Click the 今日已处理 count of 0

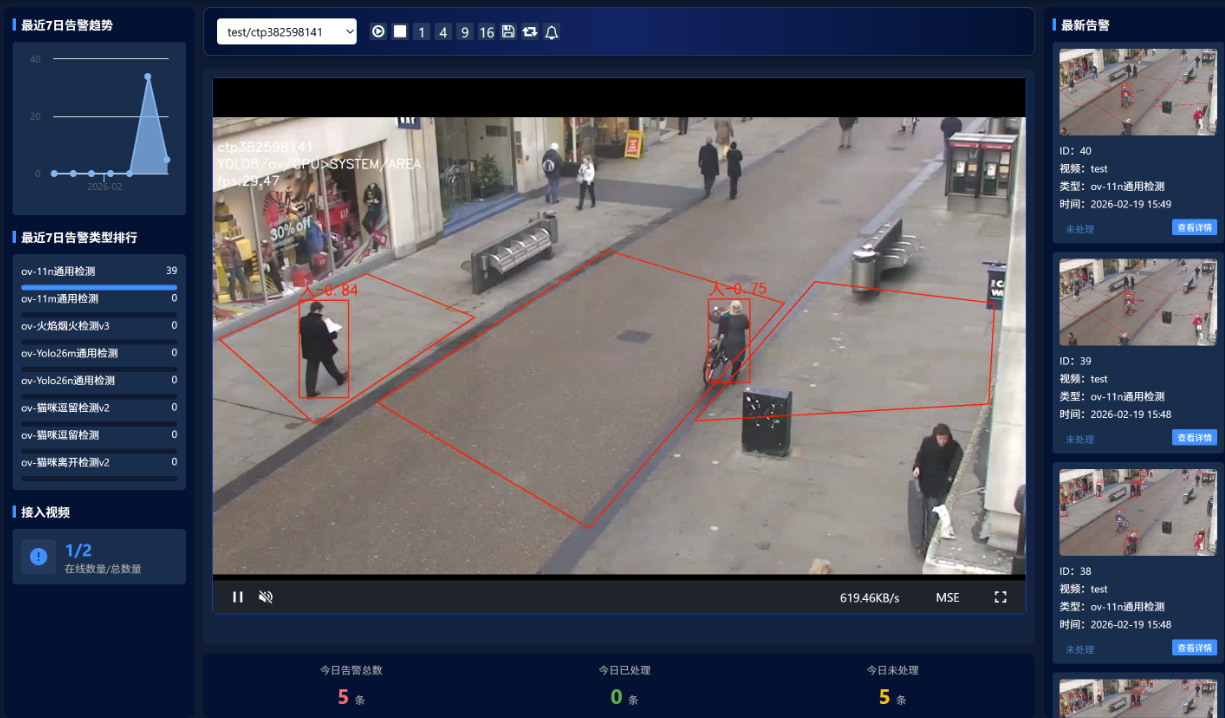point(616,697)
